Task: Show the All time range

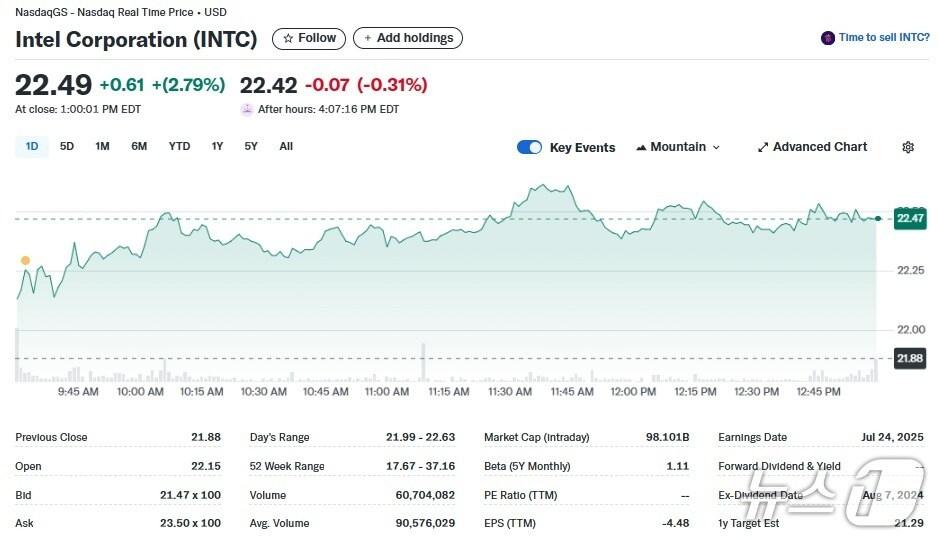Action: 286,146
